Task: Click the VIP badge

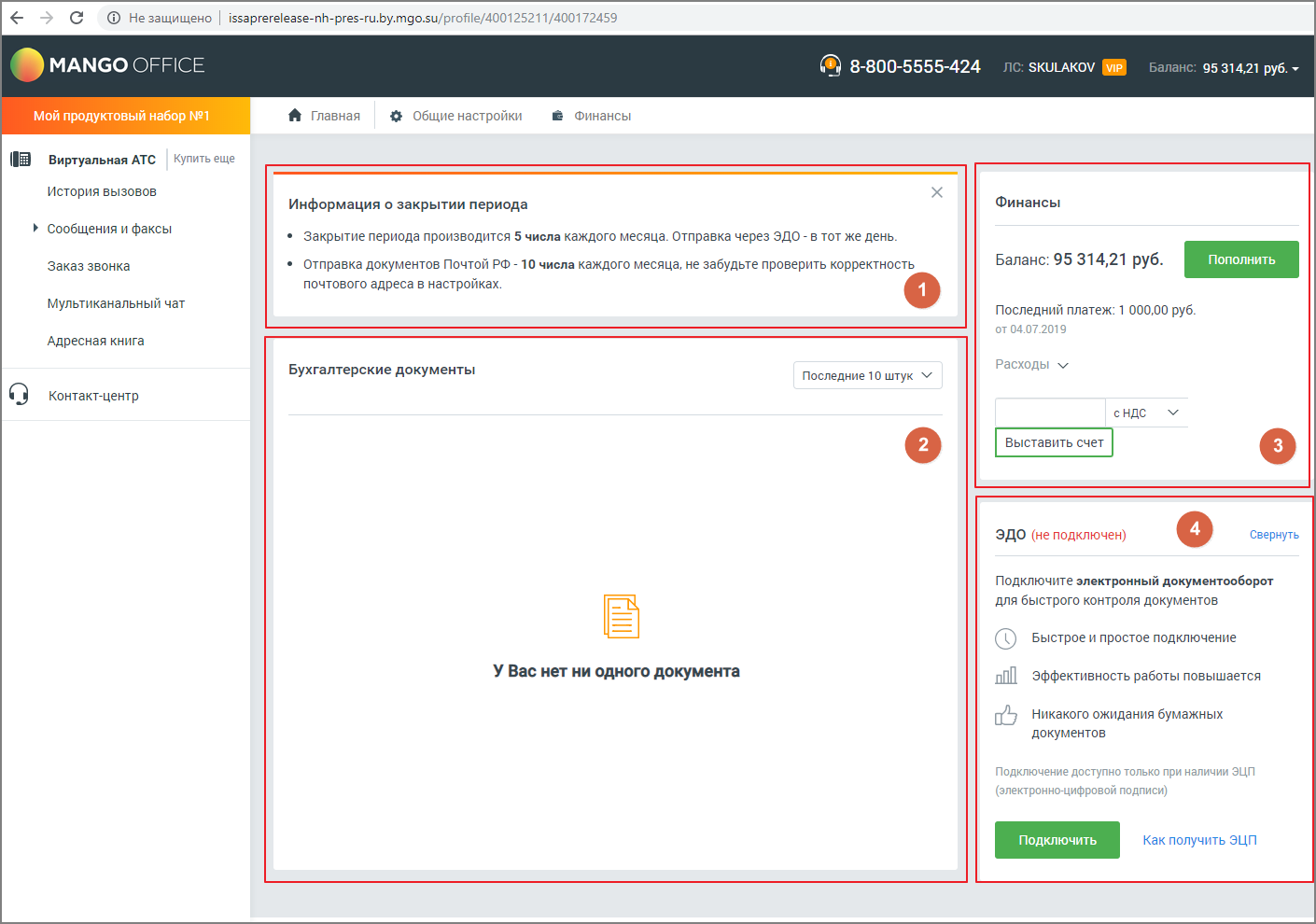Action: click(x=1114, y=67)
